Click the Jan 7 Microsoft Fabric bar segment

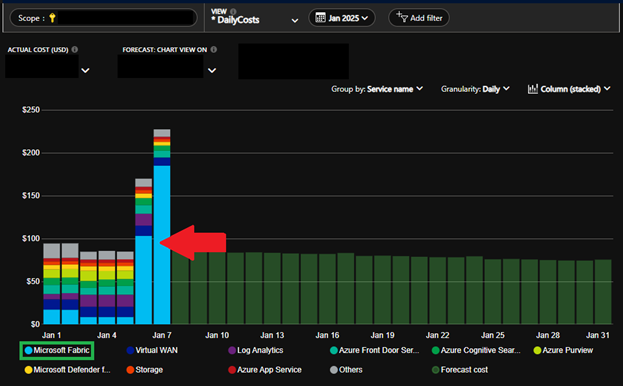click(162, 245)
